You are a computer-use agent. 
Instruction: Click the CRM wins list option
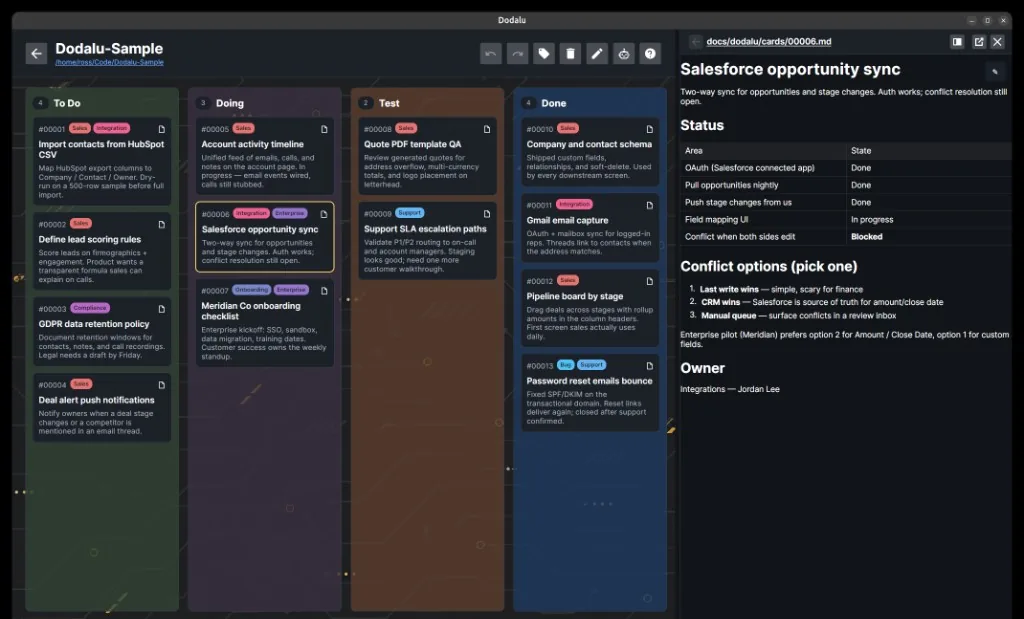pyautogui.click(x=822, y=302)
